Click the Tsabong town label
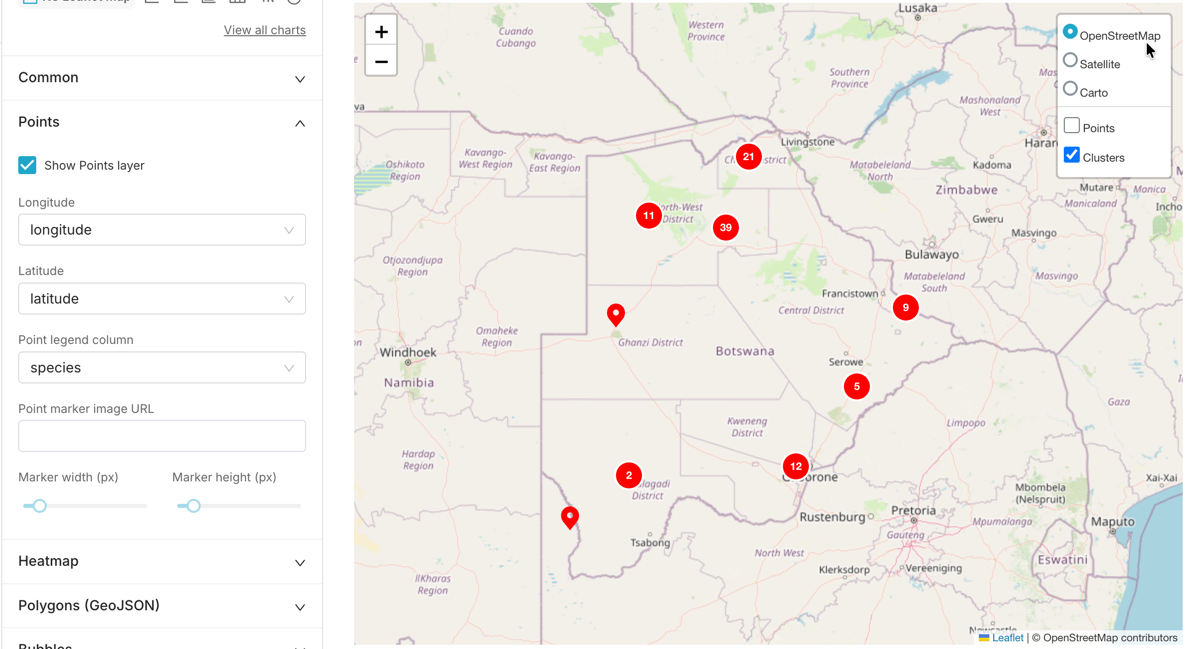This screenshot has height=649, width=1186. click(650, 543)
